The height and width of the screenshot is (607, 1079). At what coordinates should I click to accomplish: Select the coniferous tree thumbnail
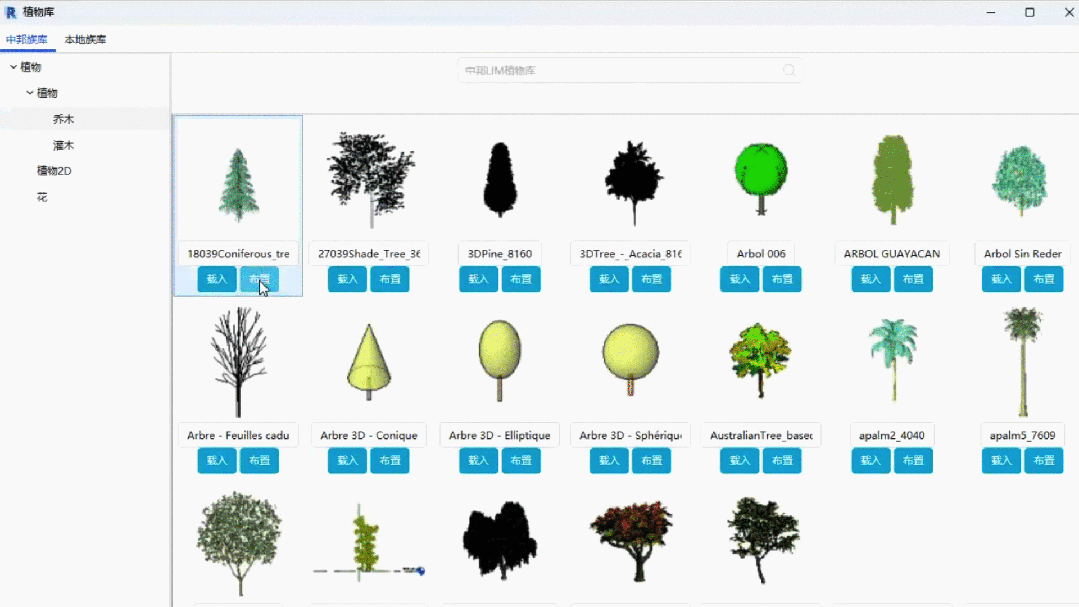coord(239,184)
